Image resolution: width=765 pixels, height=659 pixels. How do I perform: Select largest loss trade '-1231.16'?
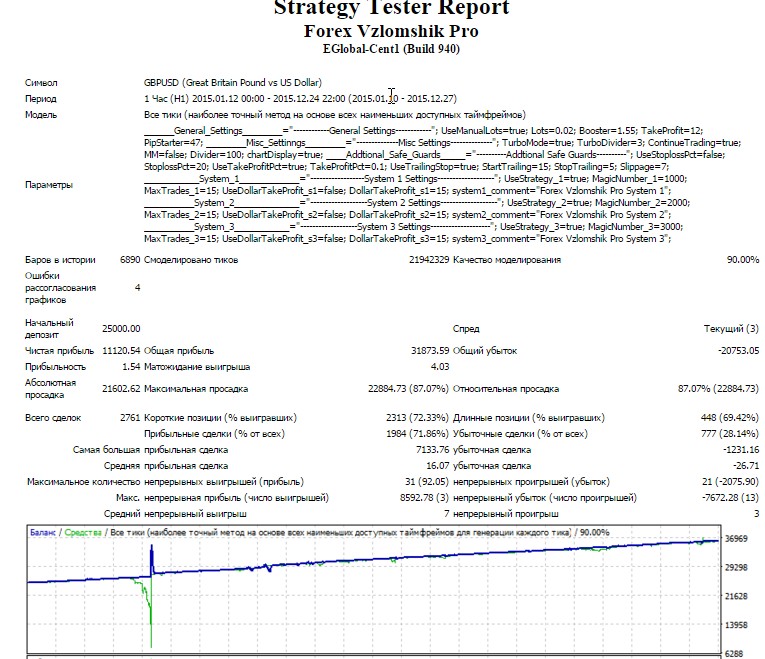click(741, 450)
